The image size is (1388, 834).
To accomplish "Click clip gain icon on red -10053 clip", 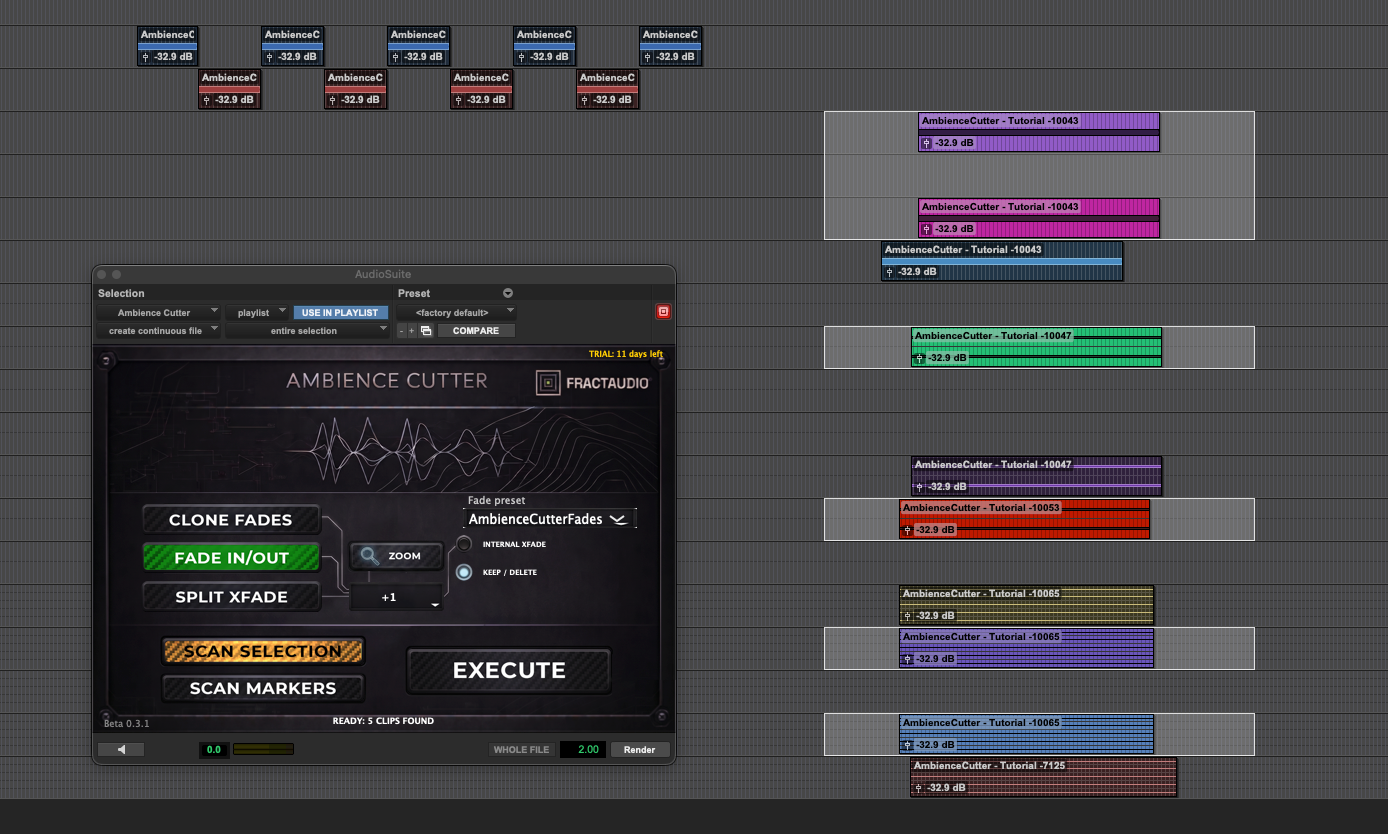I will click(907, 530).
